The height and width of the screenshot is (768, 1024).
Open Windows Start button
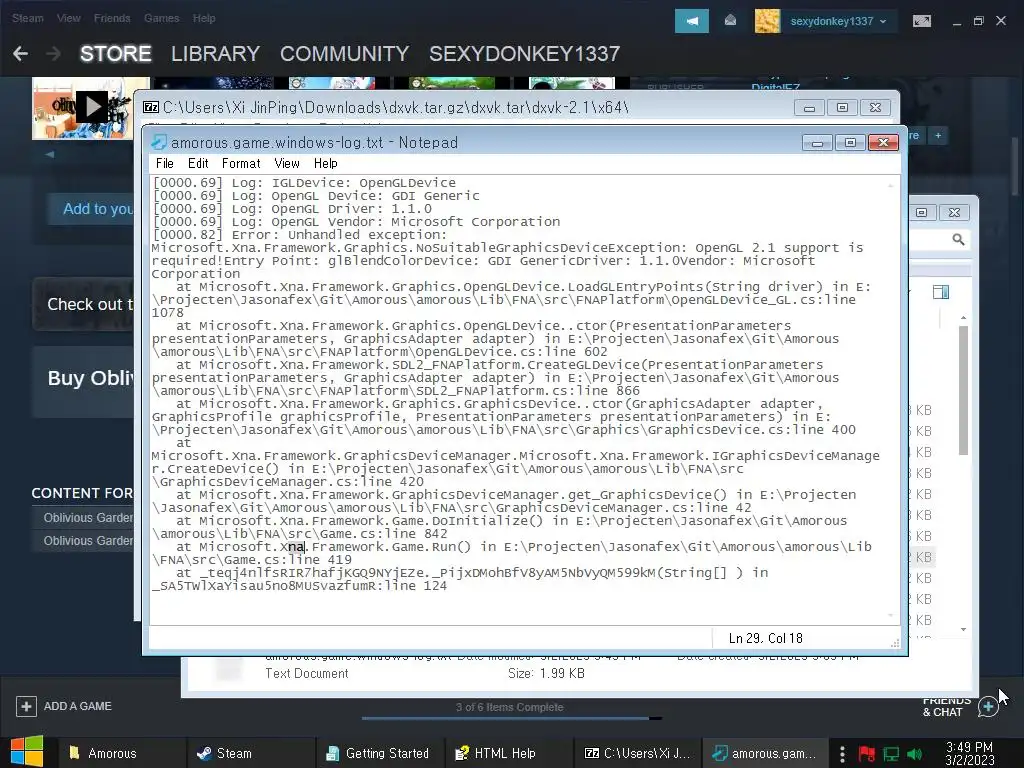coord(26,752)
